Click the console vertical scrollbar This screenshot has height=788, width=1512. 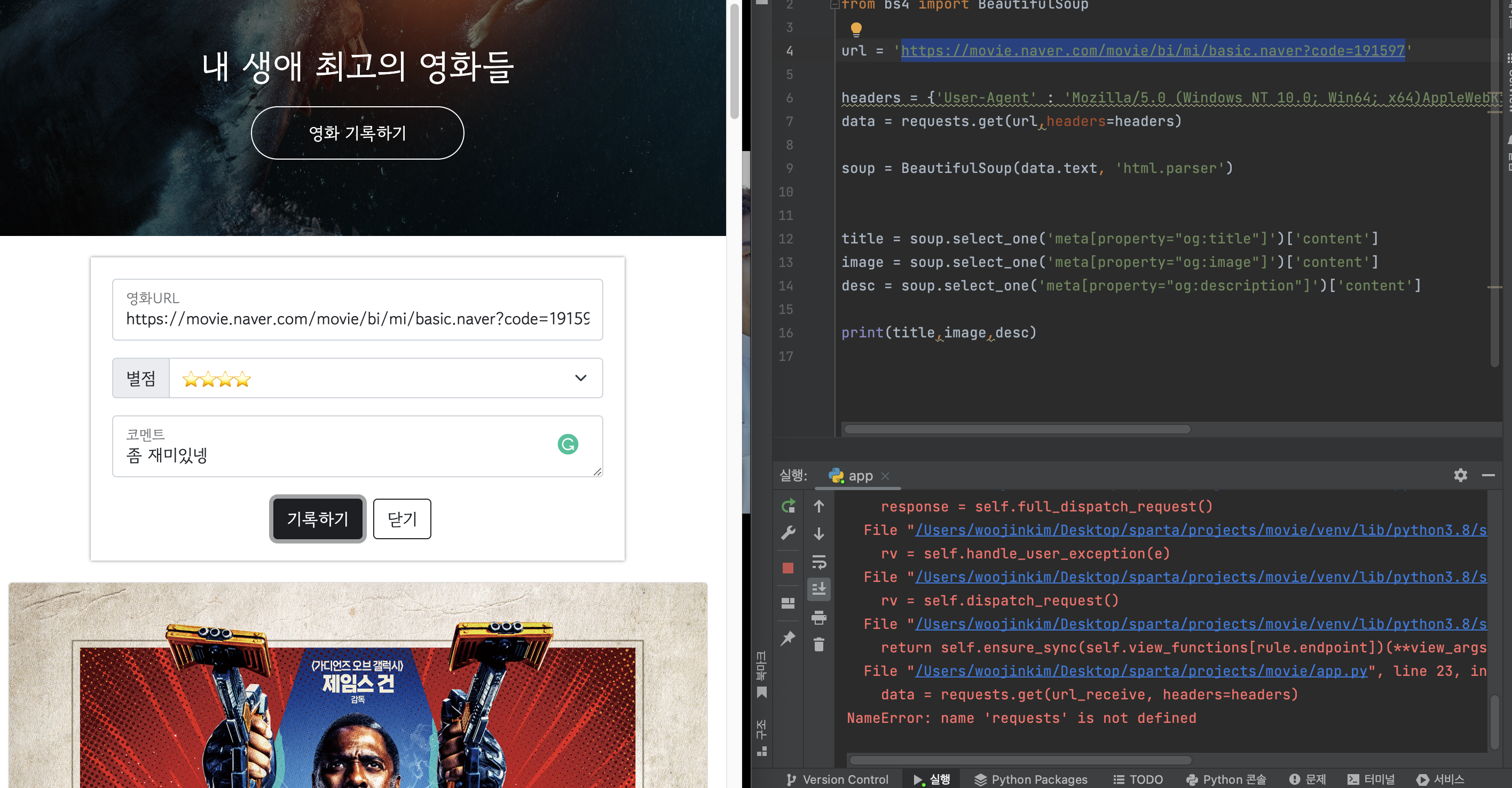tap(1494, 722)
